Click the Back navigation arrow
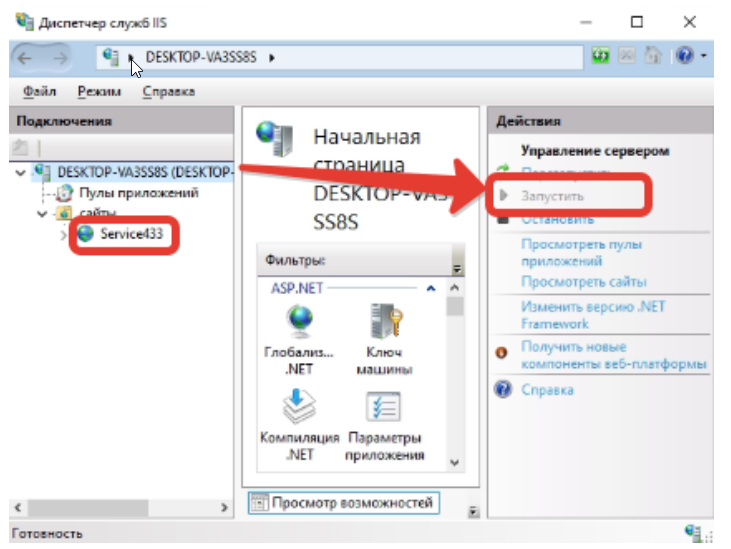The image size is (731, 549). pos(25,58)
